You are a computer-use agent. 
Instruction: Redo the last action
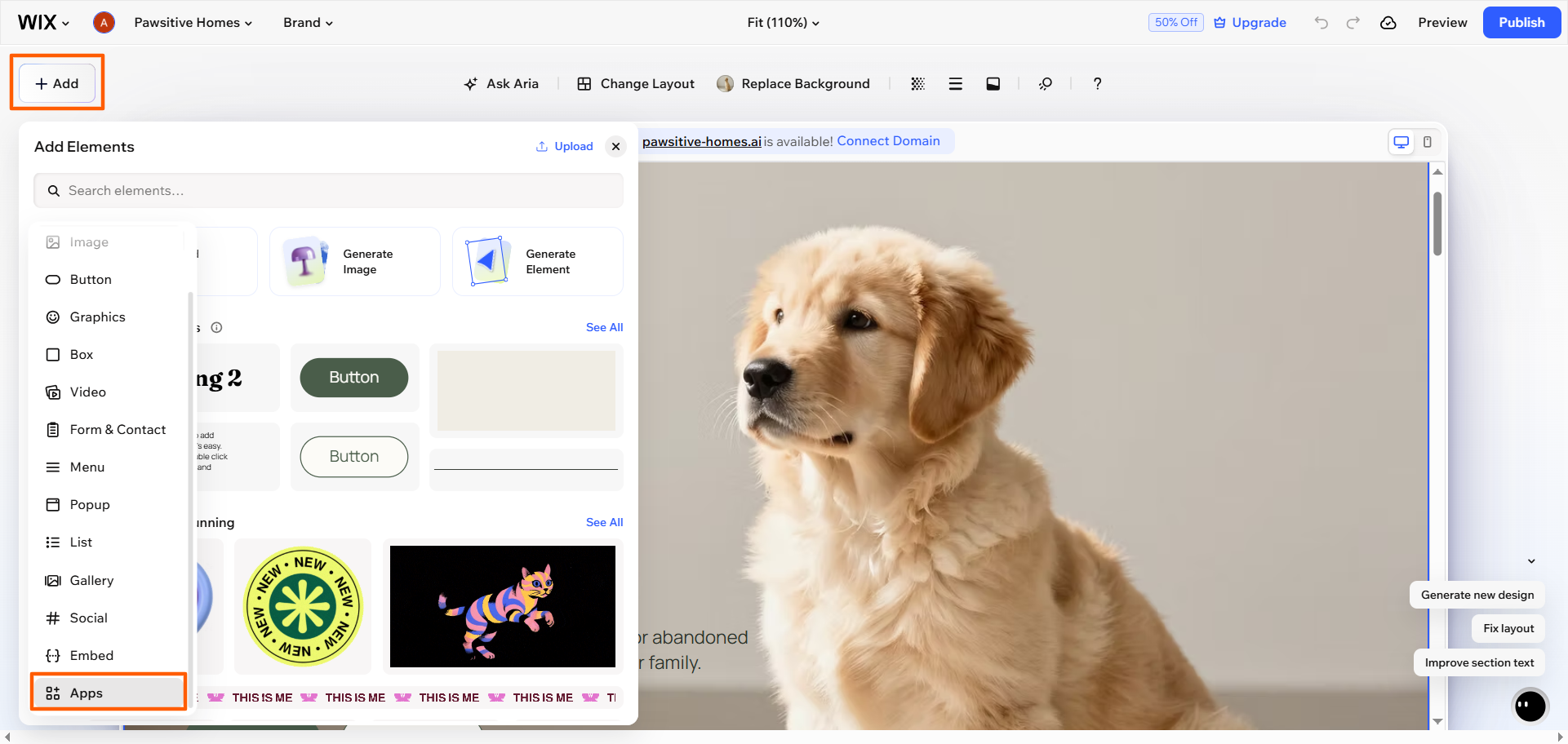point(1353,22)
